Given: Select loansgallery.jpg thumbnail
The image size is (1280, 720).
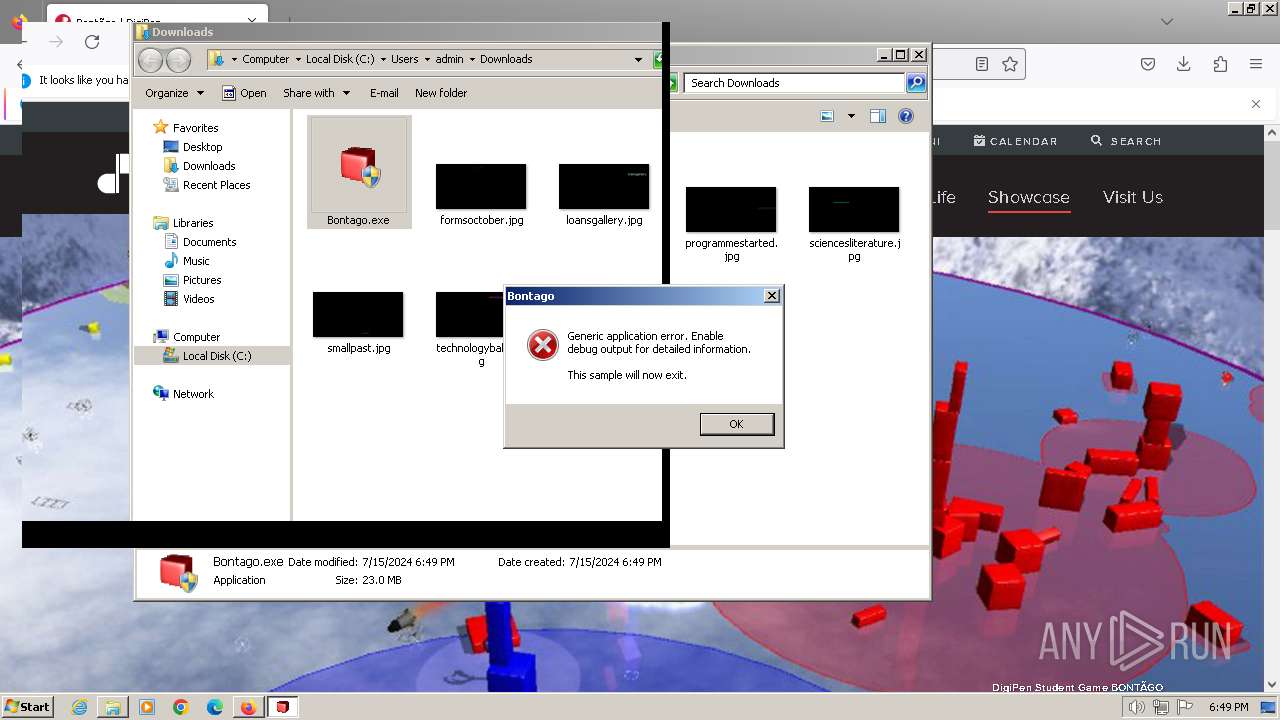Looking at the screenshot, I should (x=604, y=187).
